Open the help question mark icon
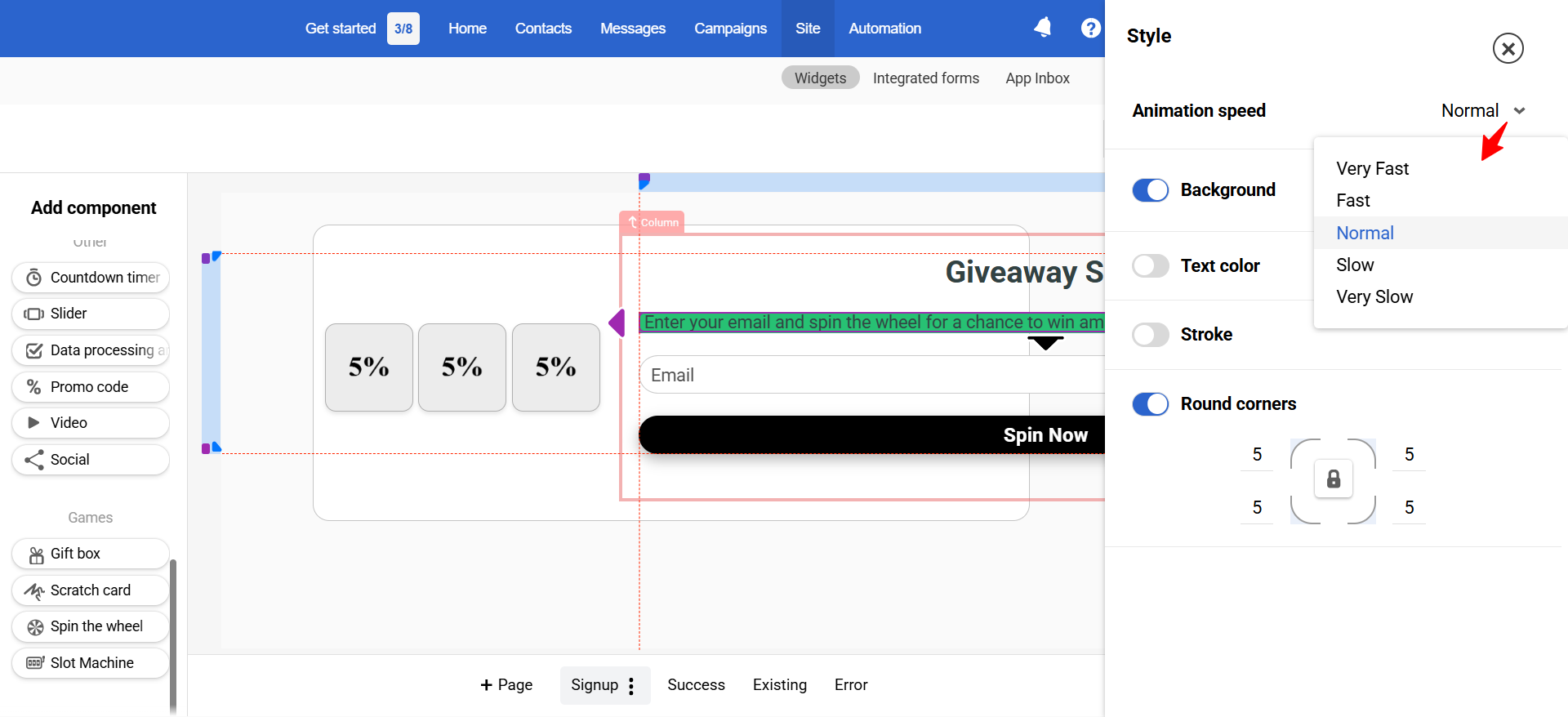Screen dimensions: 1568x717 coord(1090,28)
